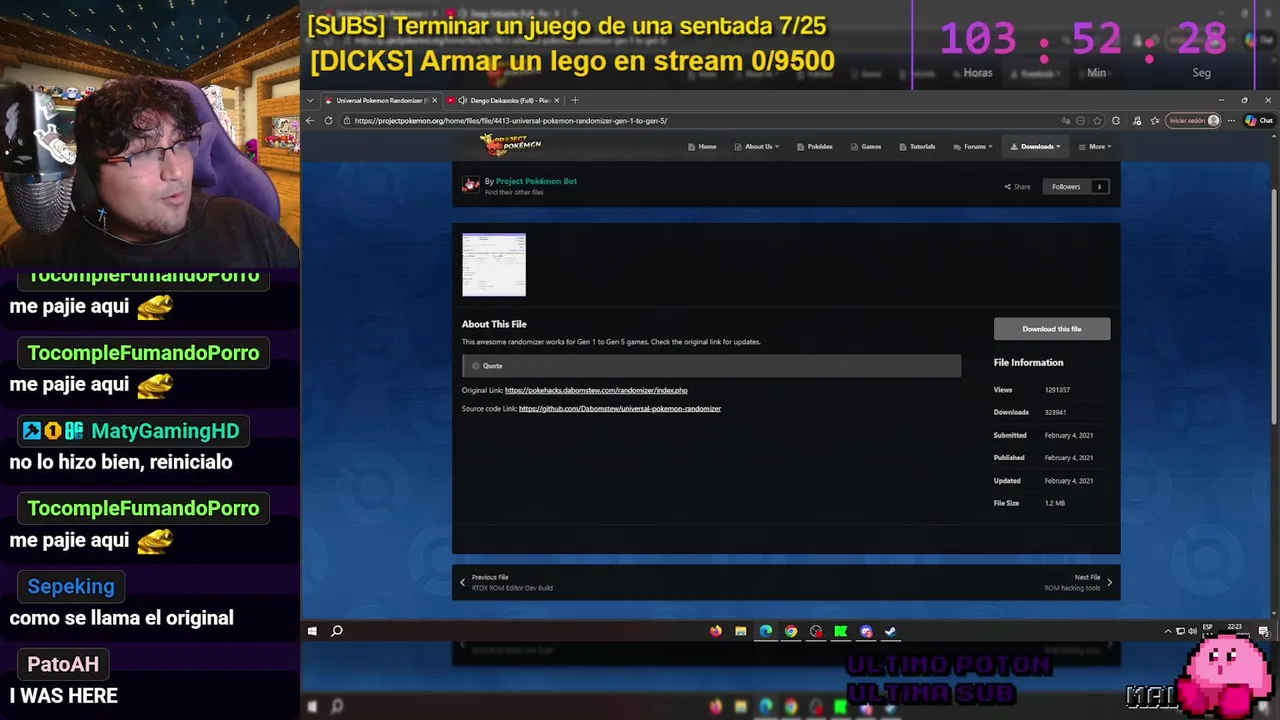Image resolution: width=1280 pixels, height=720 pixels.
Task: Select the Updated date February 4, 2021
Action: pyautogui.click(x=1068, y=481)
